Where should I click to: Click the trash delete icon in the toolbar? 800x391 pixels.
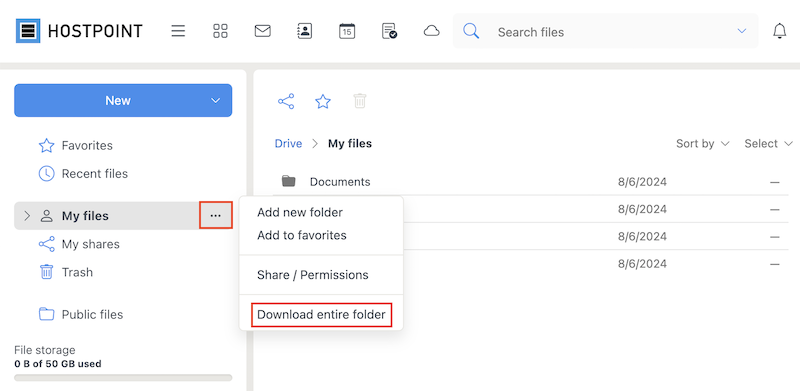click(x=360, y=101)
